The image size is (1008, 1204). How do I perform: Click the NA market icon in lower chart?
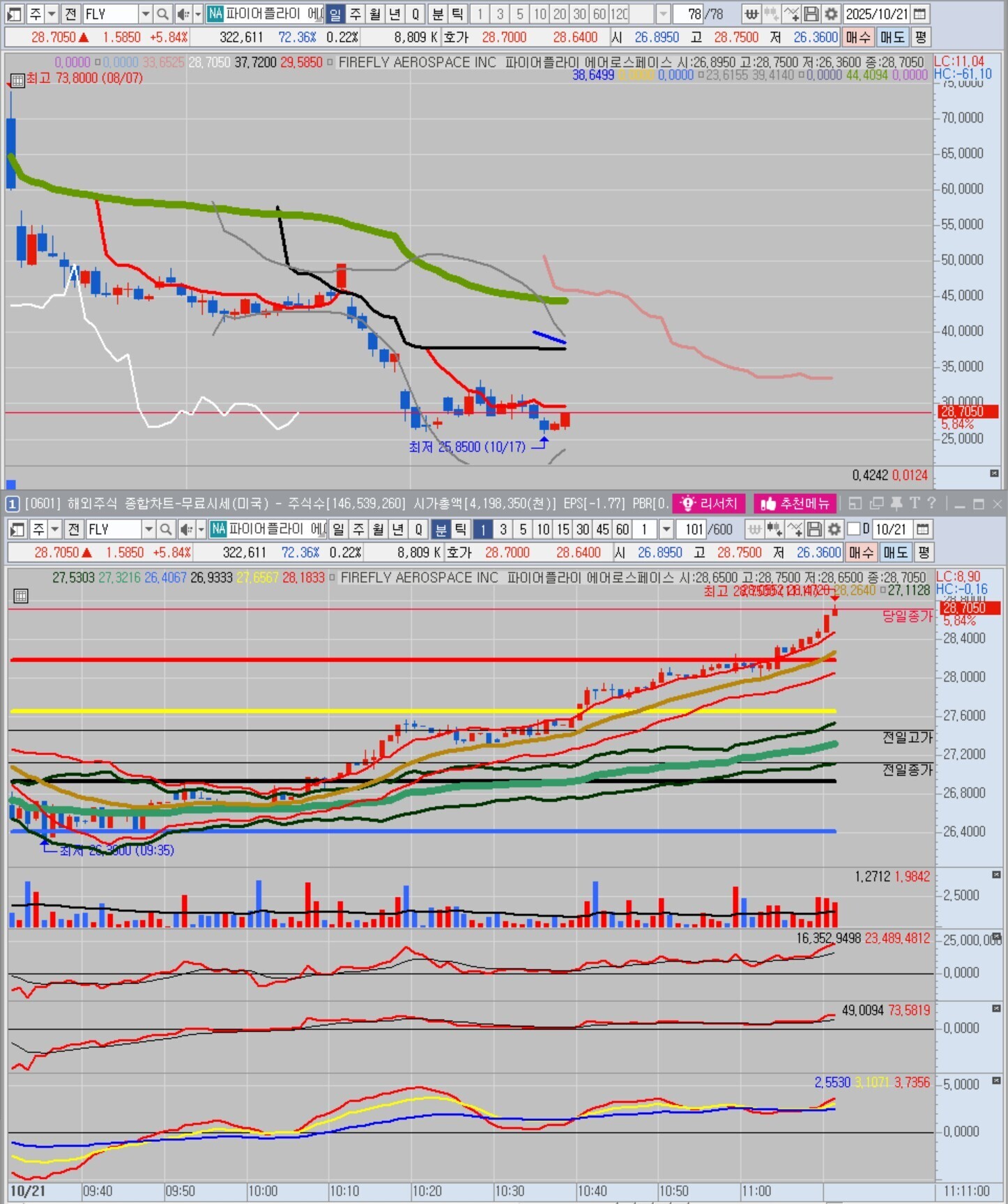pos(218,529)
